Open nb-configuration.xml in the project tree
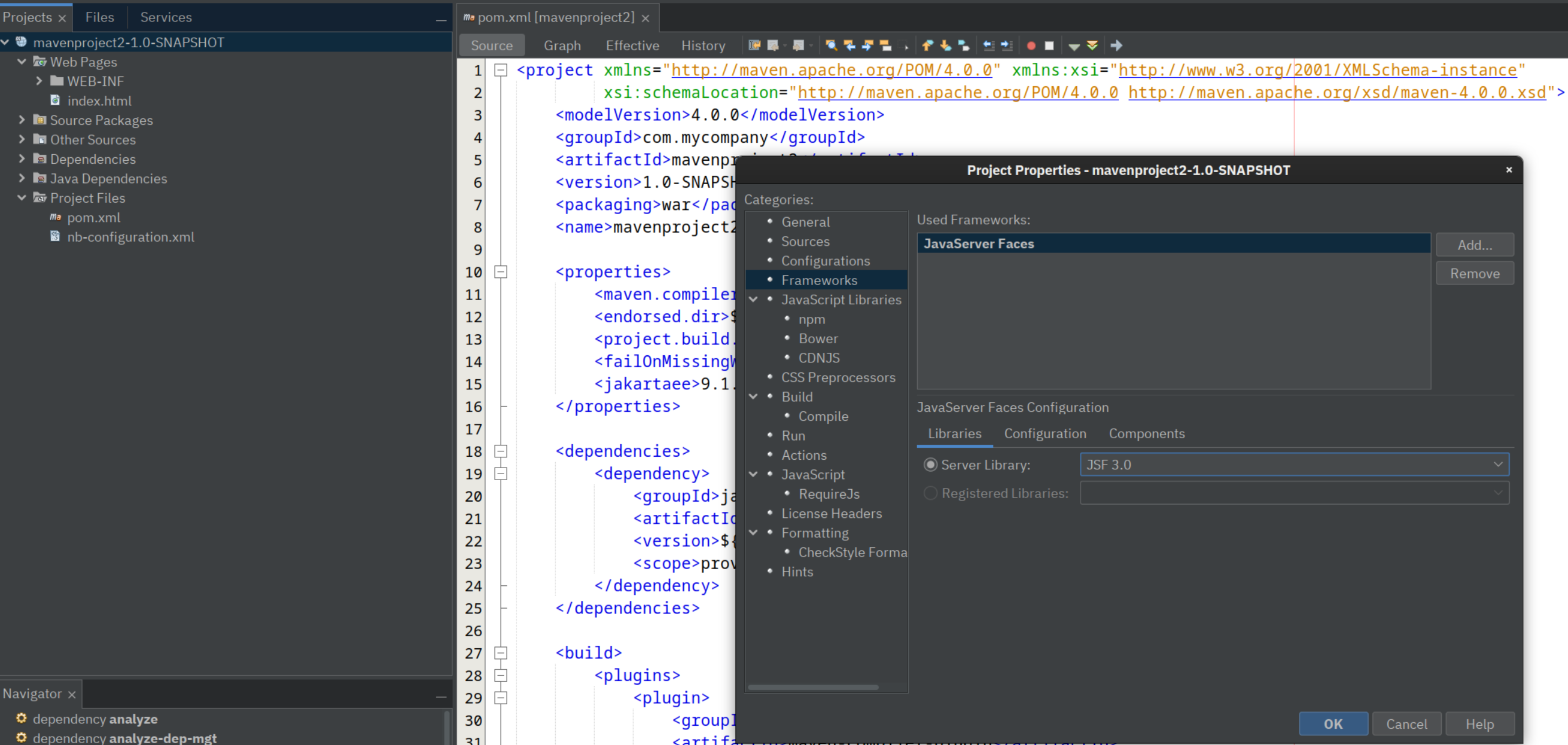 click(130, 237)
